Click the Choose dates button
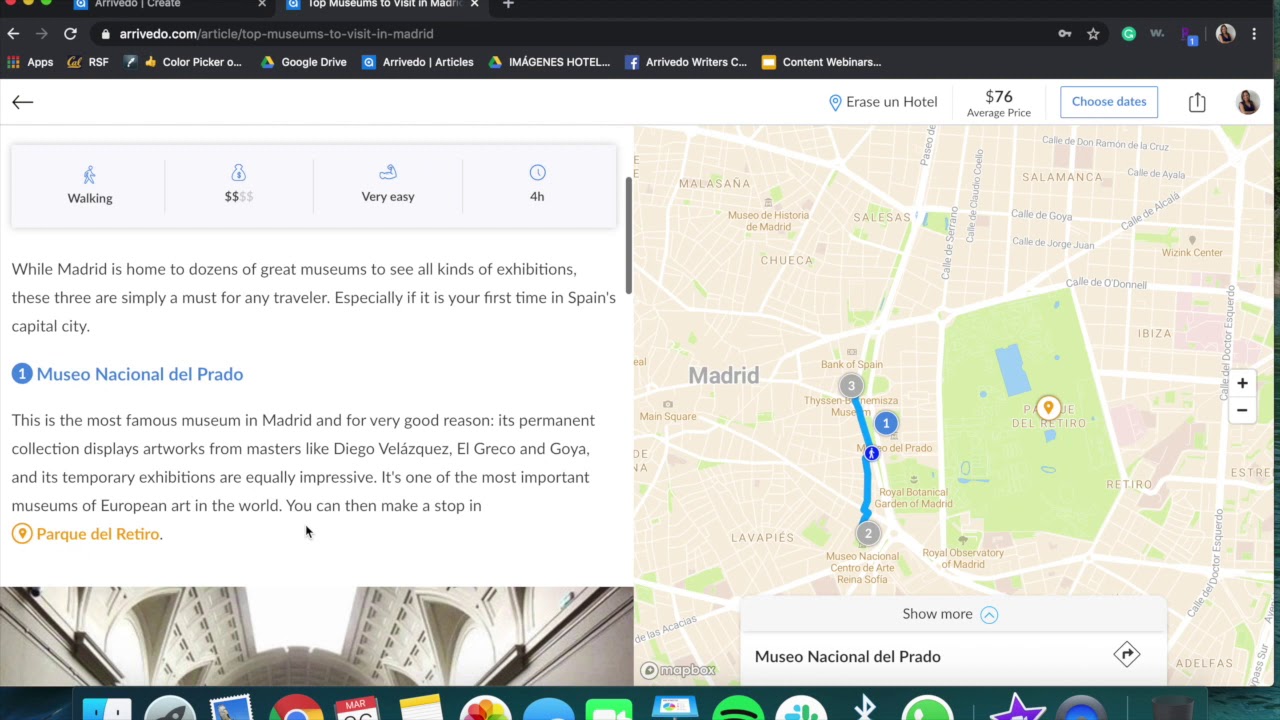The image size is (1280, 720). tap(1109, 102)
